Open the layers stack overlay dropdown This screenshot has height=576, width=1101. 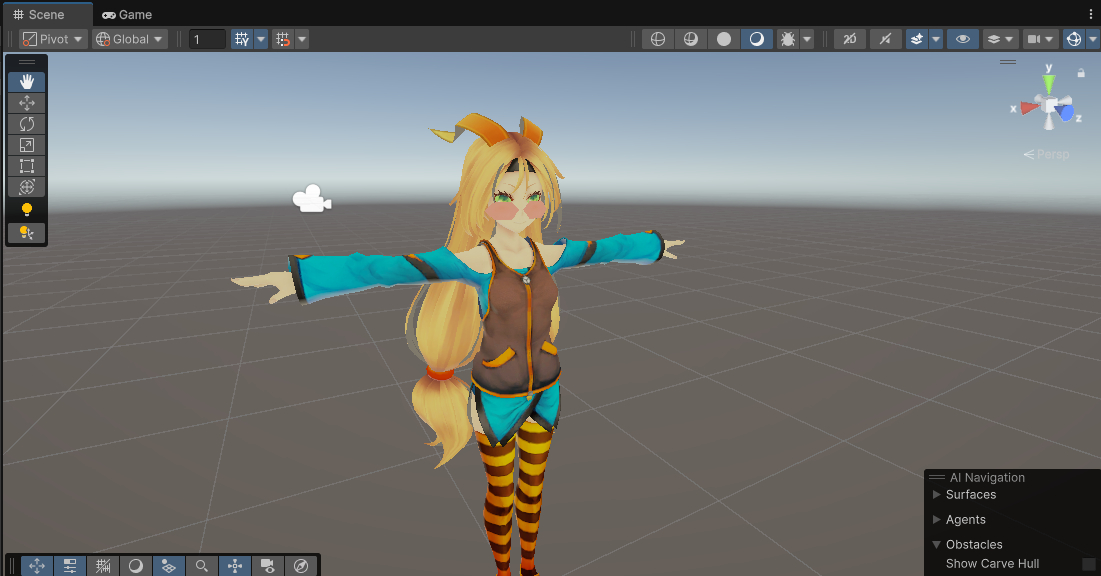point(1001,39)
